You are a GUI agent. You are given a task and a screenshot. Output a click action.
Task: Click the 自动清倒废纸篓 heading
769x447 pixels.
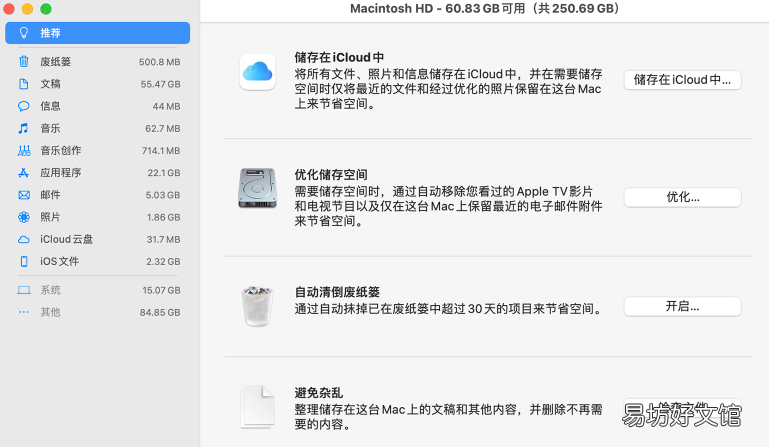pyautogui.click(x=337, y=292)
